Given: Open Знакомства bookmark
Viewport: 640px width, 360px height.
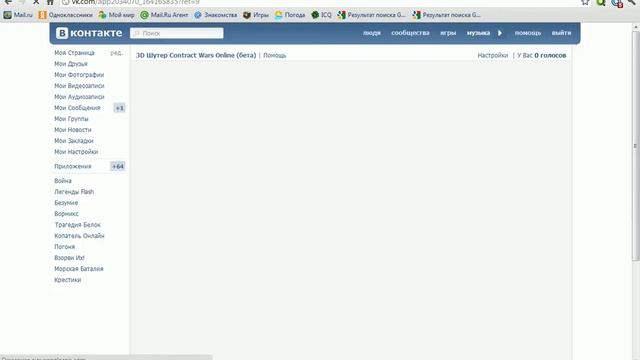Looking at the screenshot, I should click(216, 15).
